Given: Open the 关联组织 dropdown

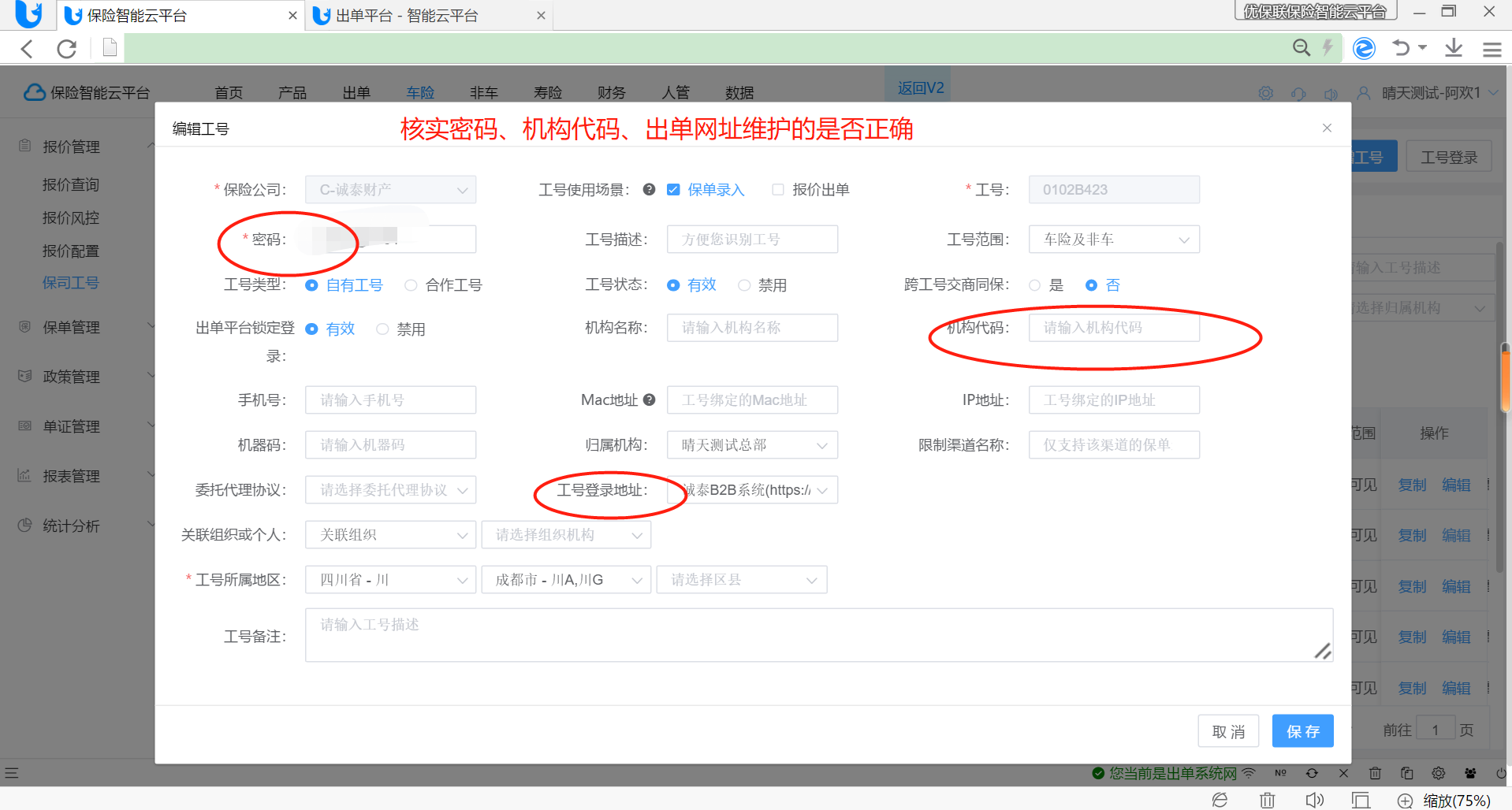Looking at the screenshot, I should [x=390, y=534].
